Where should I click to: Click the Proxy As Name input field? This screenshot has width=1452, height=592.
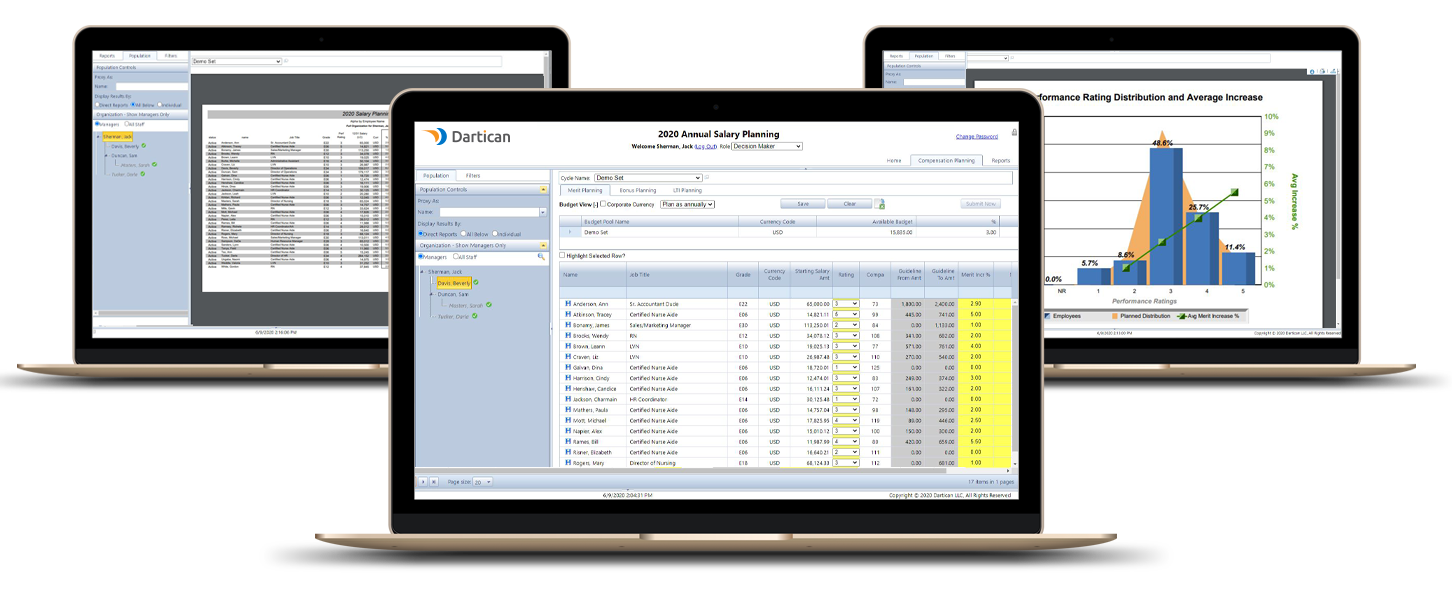490,212
